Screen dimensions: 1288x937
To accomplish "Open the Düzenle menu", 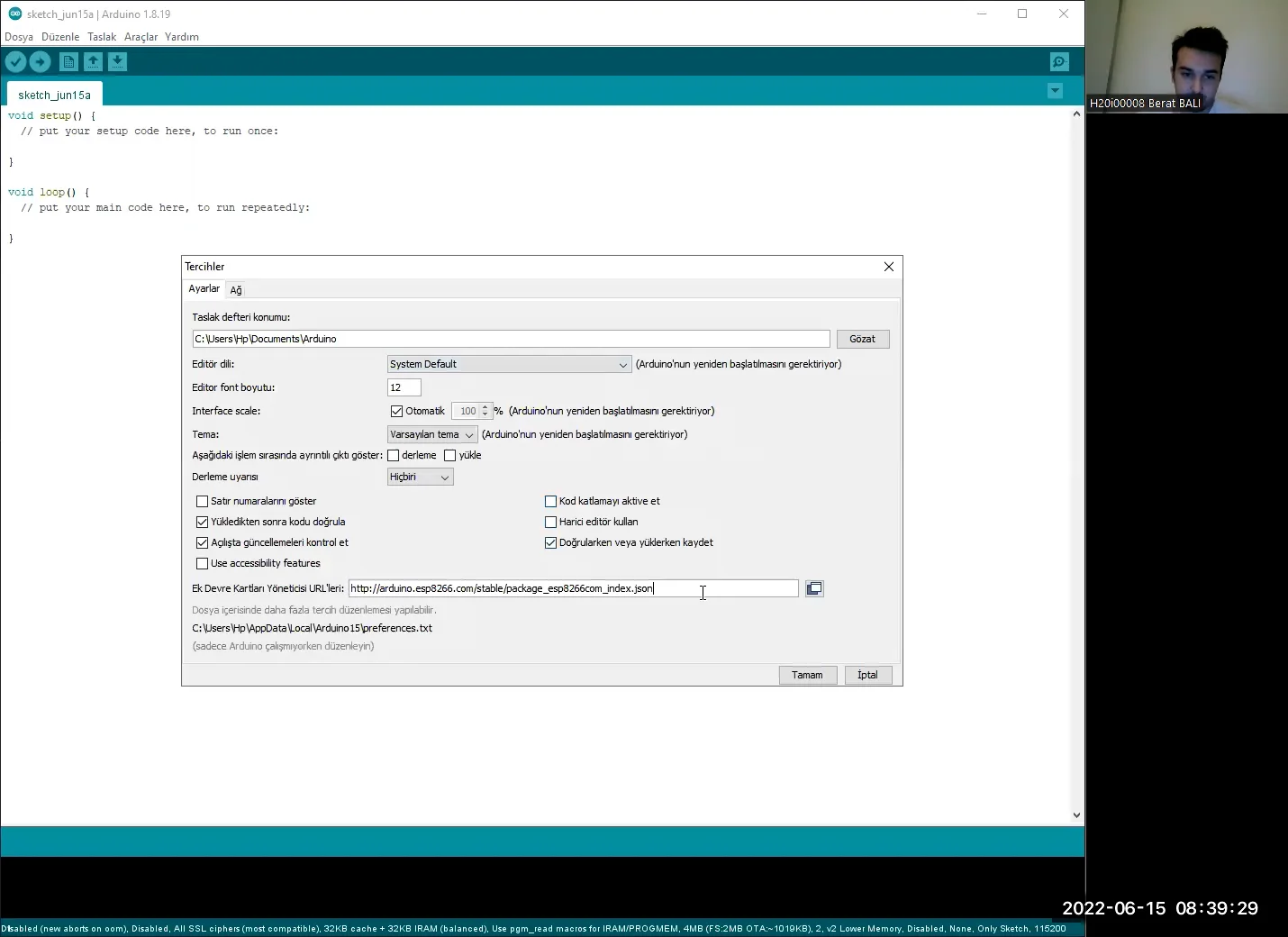I will (x=60, y=37).
